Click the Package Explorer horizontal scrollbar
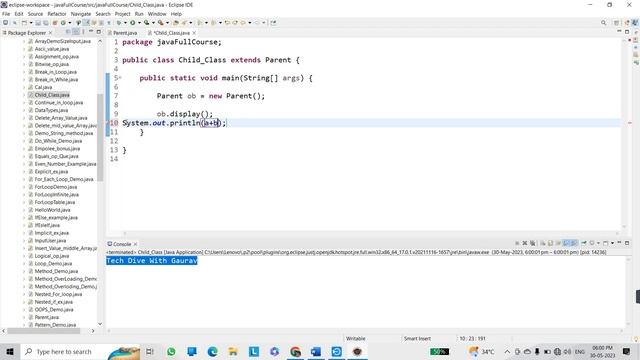Screen dimensions: 640x360 coord(44,331)
